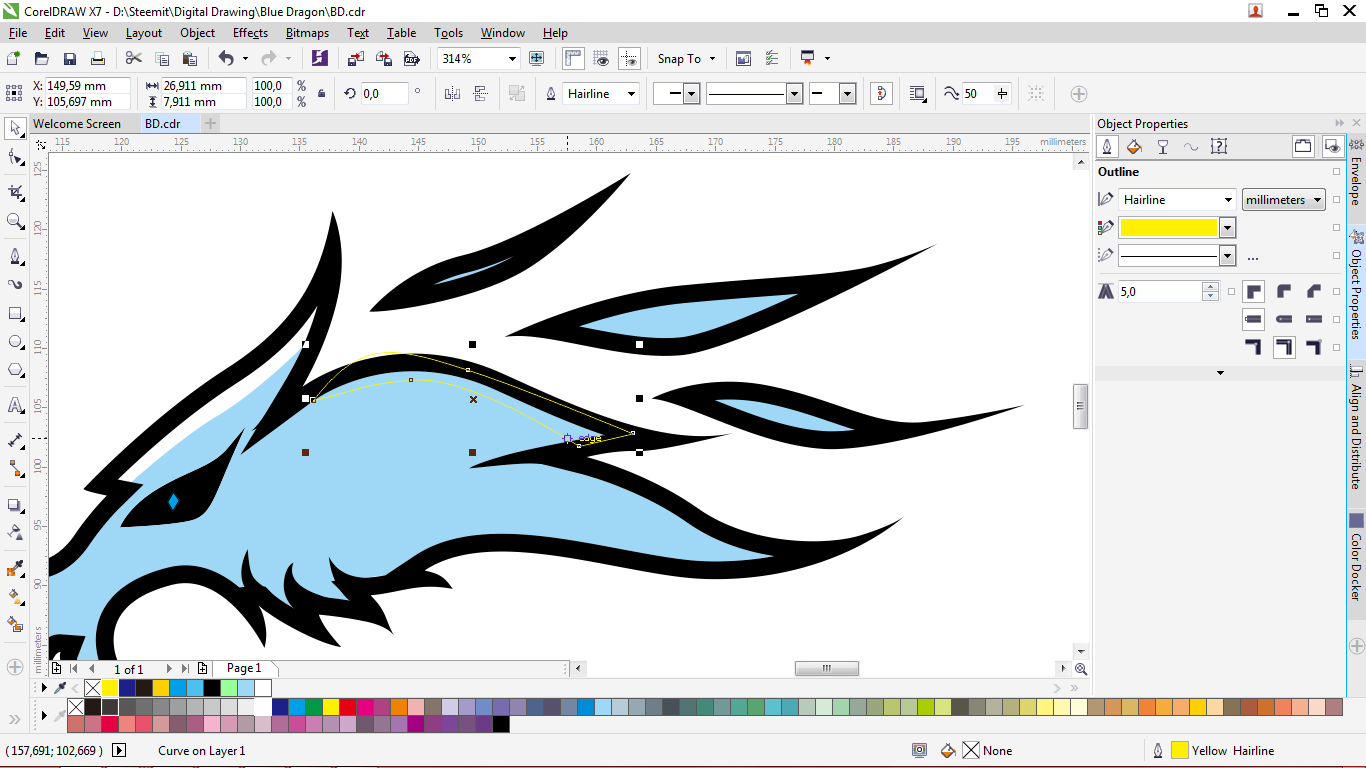
Task: Toggle the Show Rulers button
Action: coord(574,59)
